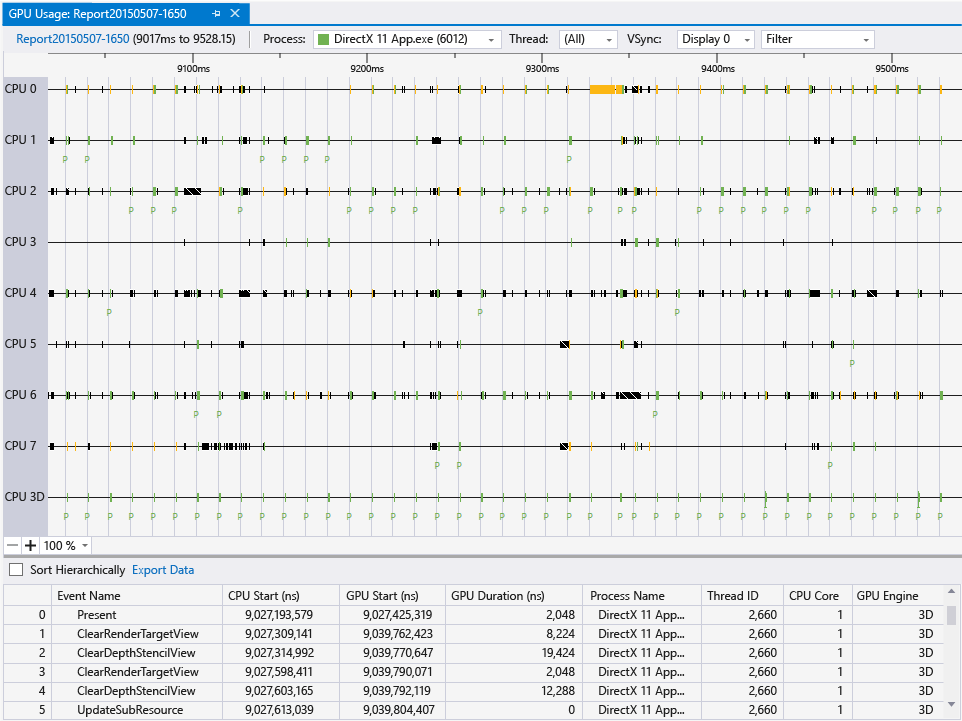Viewport: 962px width, 721px height.
Task: Open the Process dropdown
Action: pyautogui.click(x=489, y=39)
